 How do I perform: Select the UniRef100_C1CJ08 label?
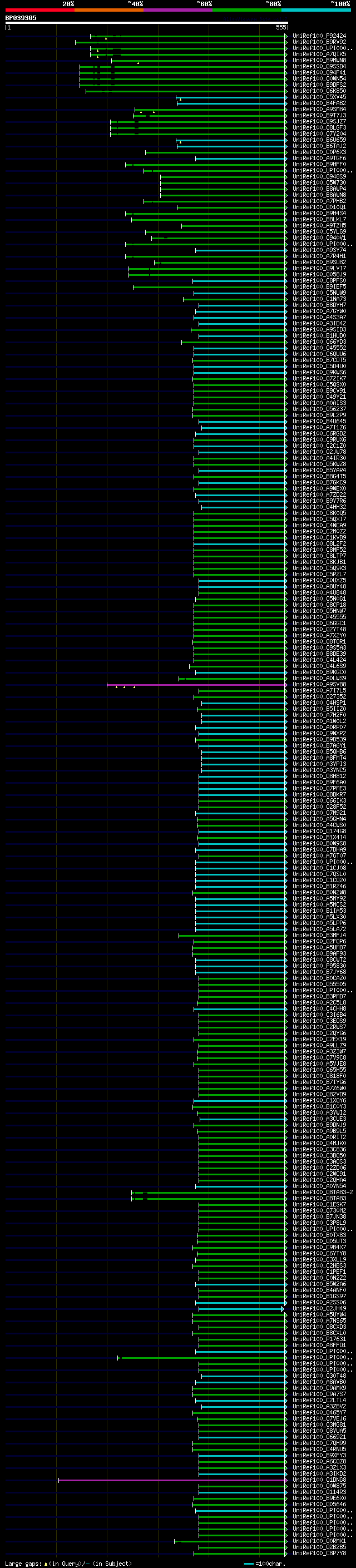(x=319, y=868)
